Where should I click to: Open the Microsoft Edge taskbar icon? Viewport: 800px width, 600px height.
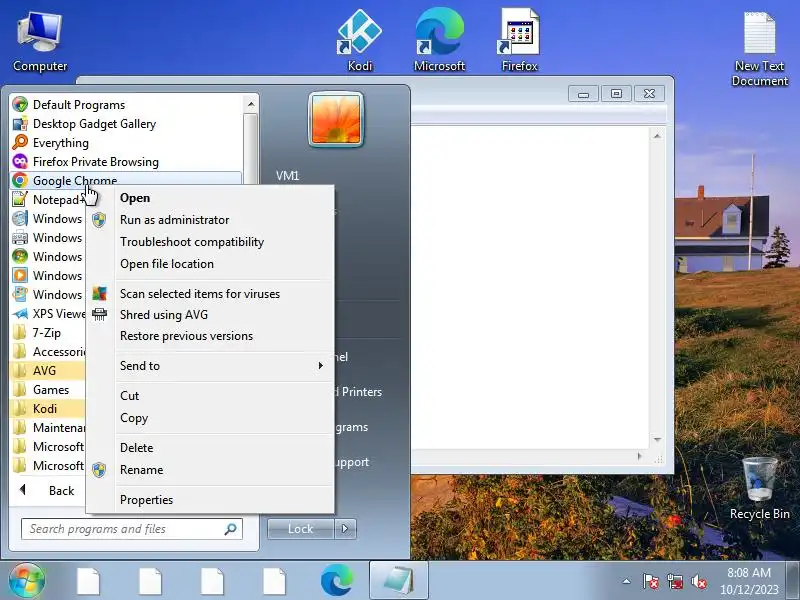[336, 581]
